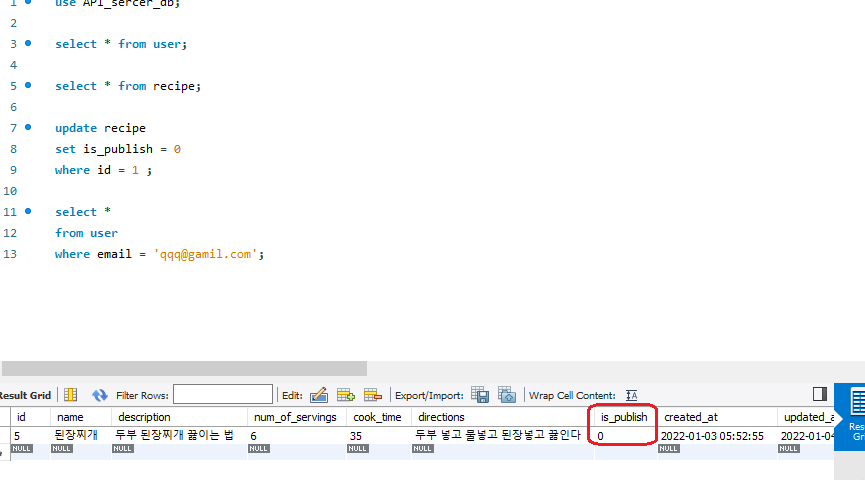Click the statement marker dot on line 3
Viewport: 865px width, 480px height.
click(x=28, y=43)
